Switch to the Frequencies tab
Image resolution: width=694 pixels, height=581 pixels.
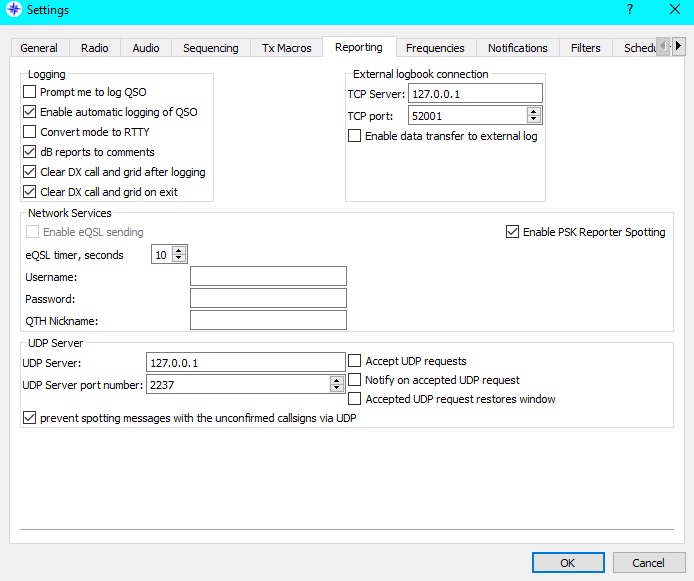click(435, 48)
